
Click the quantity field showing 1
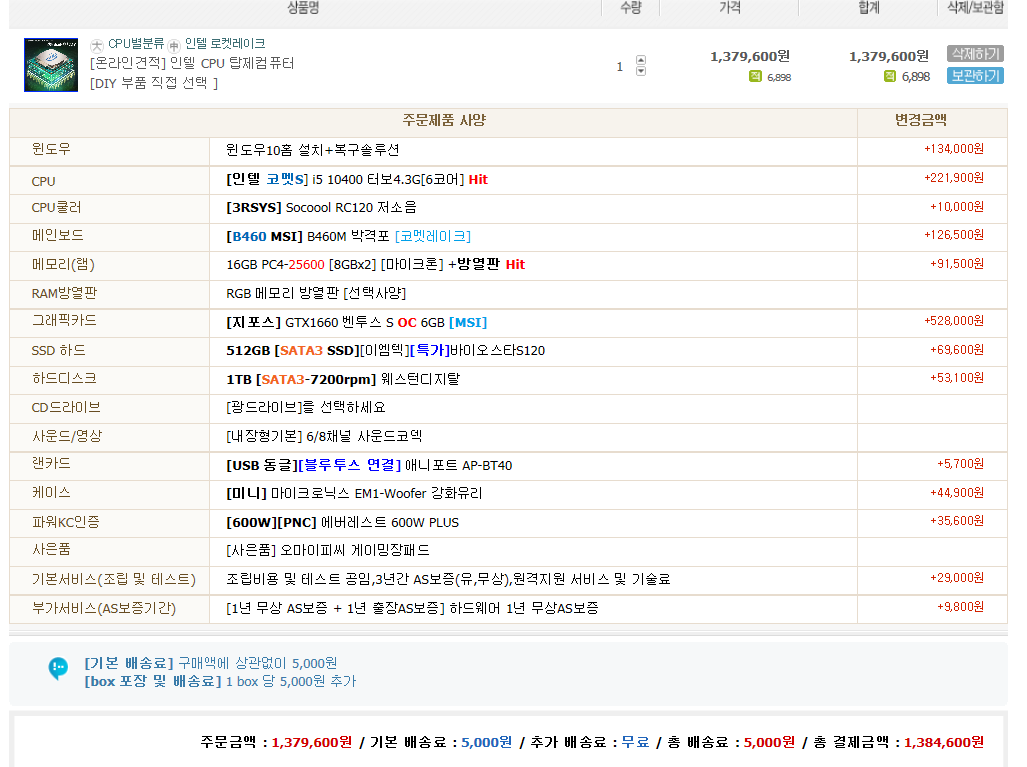pos(620,67)
